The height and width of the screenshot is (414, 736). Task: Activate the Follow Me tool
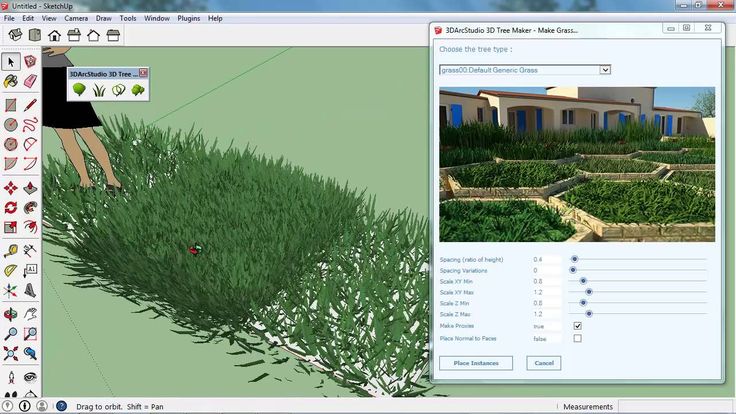click(30, 207)
